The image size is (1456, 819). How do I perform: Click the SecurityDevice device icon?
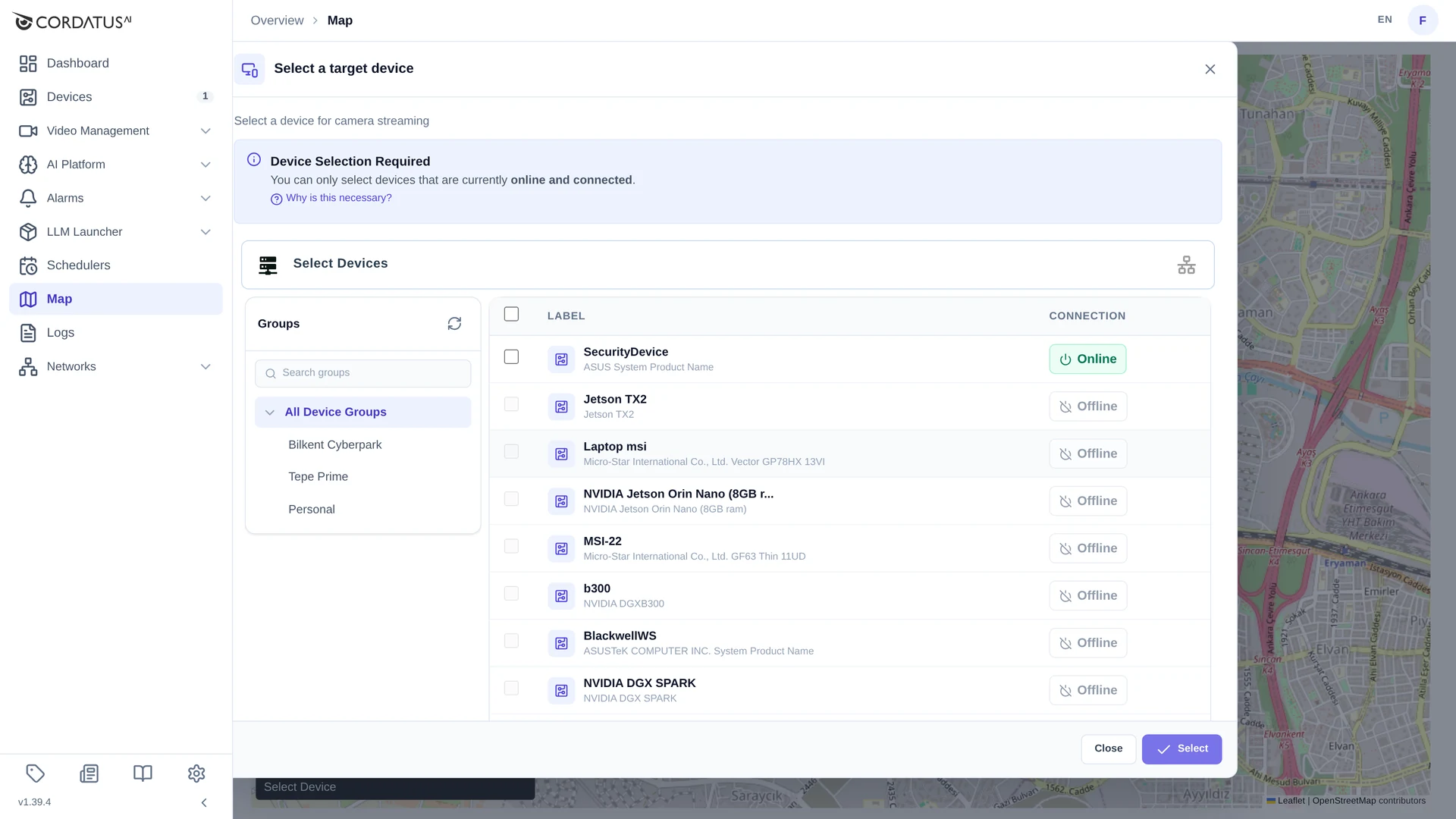point(561,359)
